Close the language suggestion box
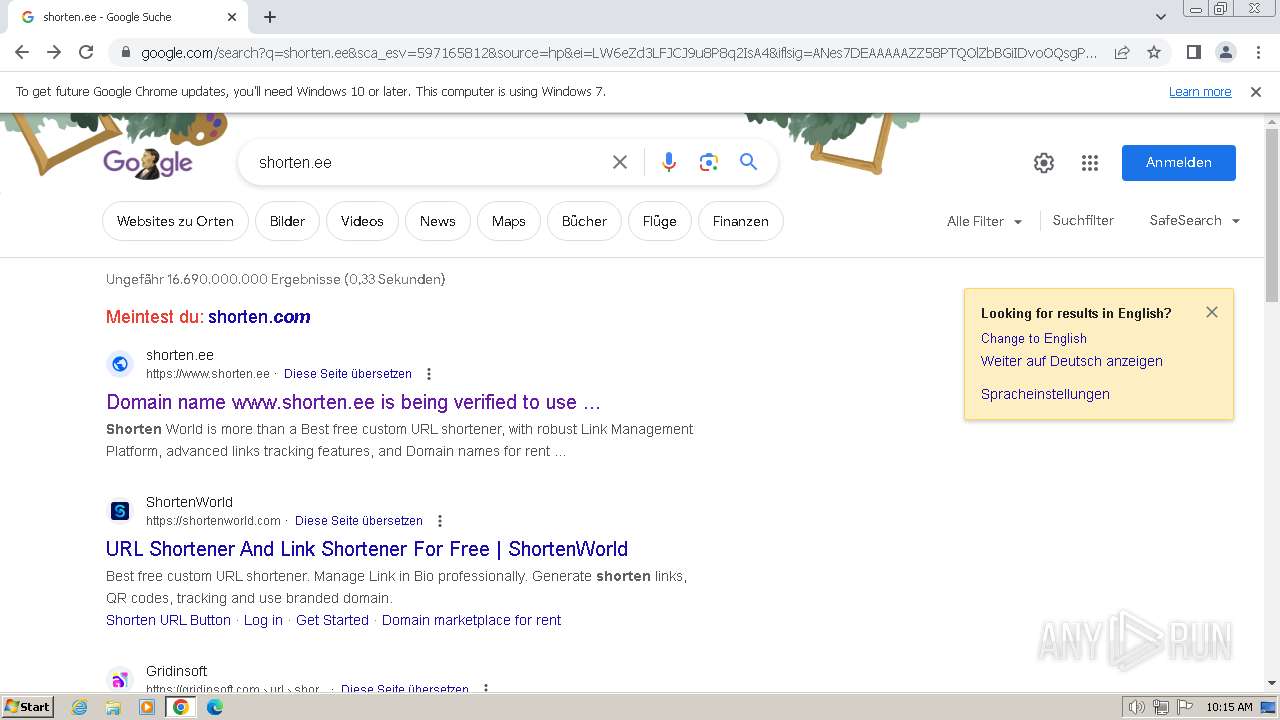Image resolution: width=1280 pixels, height=720 pixels. tap(1212, 312)
